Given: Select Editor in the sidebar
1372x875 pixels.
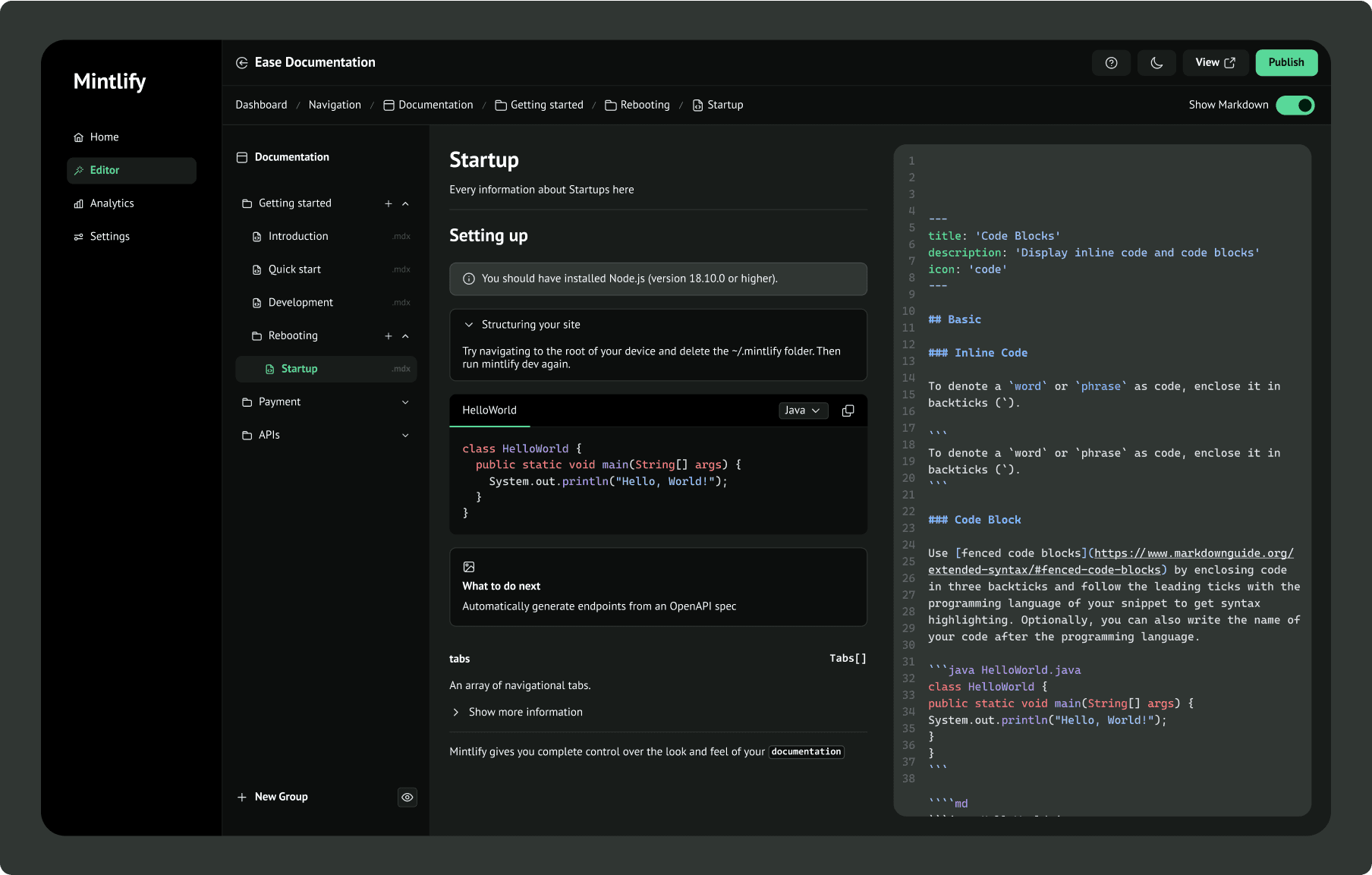Looking at the screenshot, I should click(x=131, y=171).
